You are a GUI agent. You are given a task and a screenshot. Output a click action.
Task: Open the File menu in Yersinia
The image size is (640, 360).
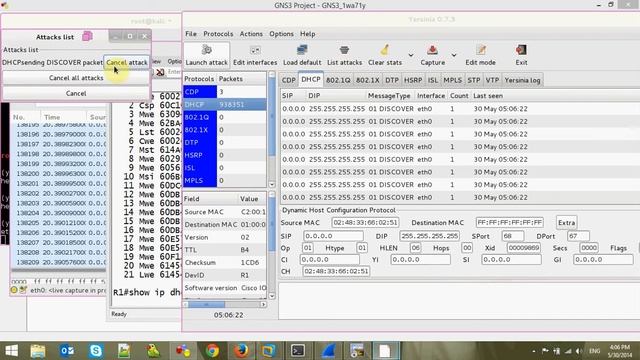[x=191, y=34]
